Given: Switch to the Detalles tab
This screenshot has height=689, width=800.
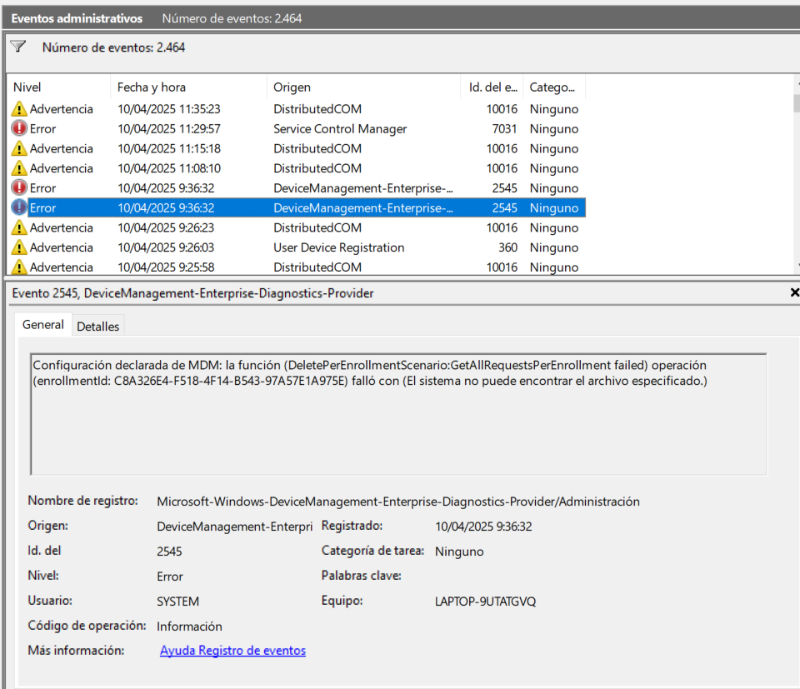Looking at the screenshot, I should coord(98,327).
